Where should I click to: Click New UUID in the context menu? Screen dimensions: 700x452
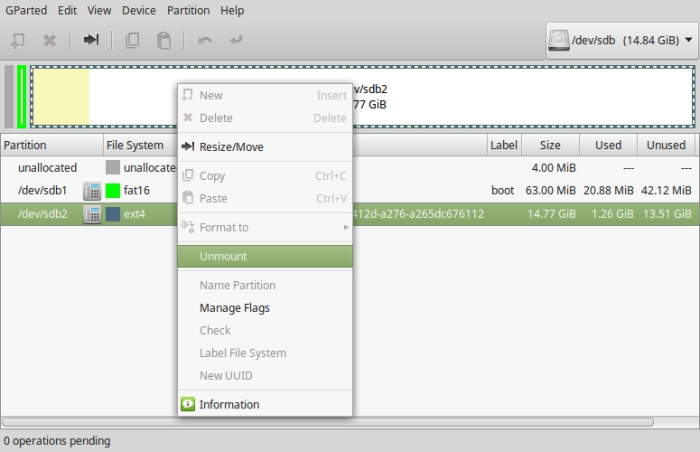265,376
